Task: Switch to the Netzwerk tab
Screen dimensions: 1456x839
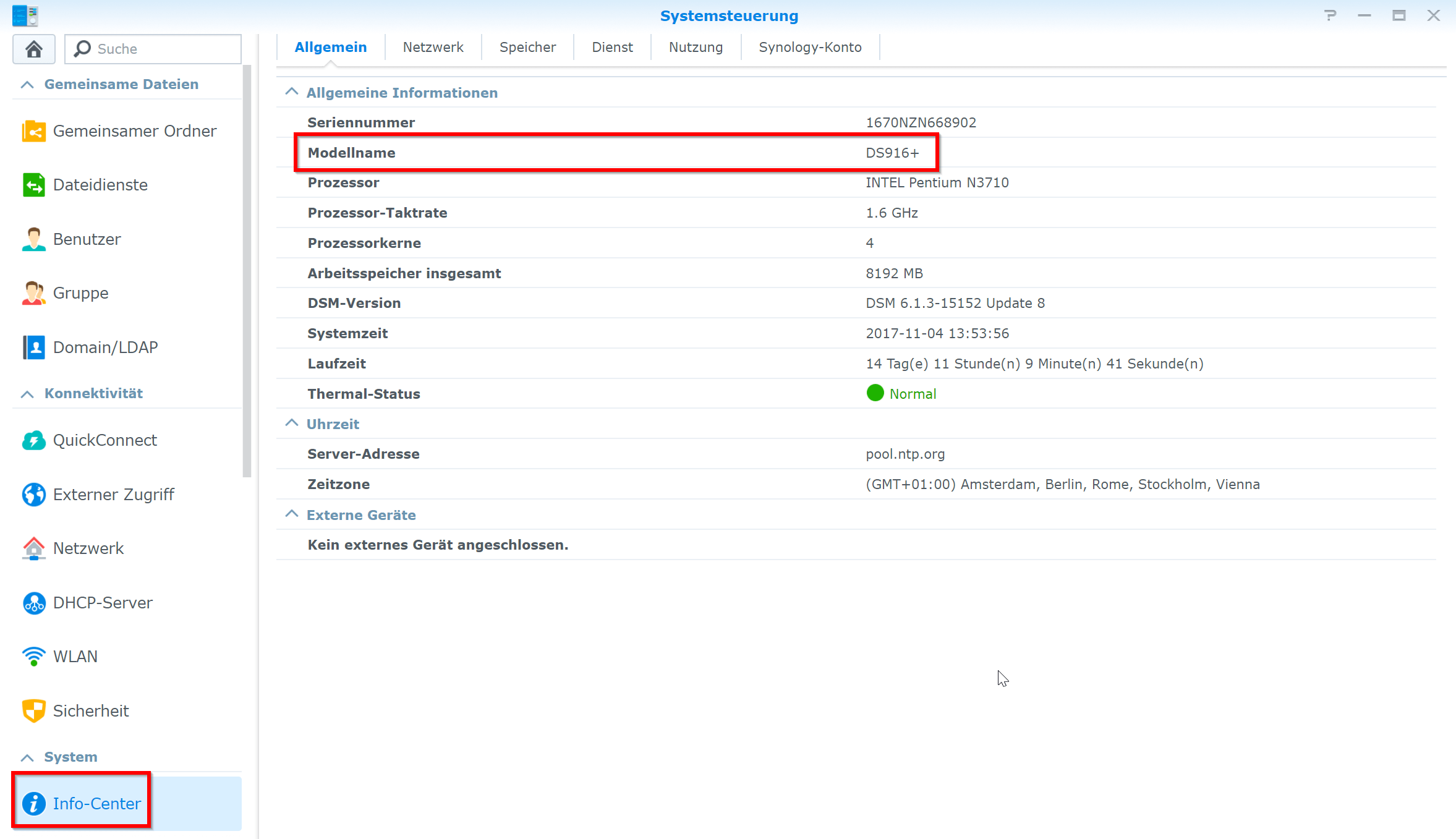Action: tap(433, 48)
